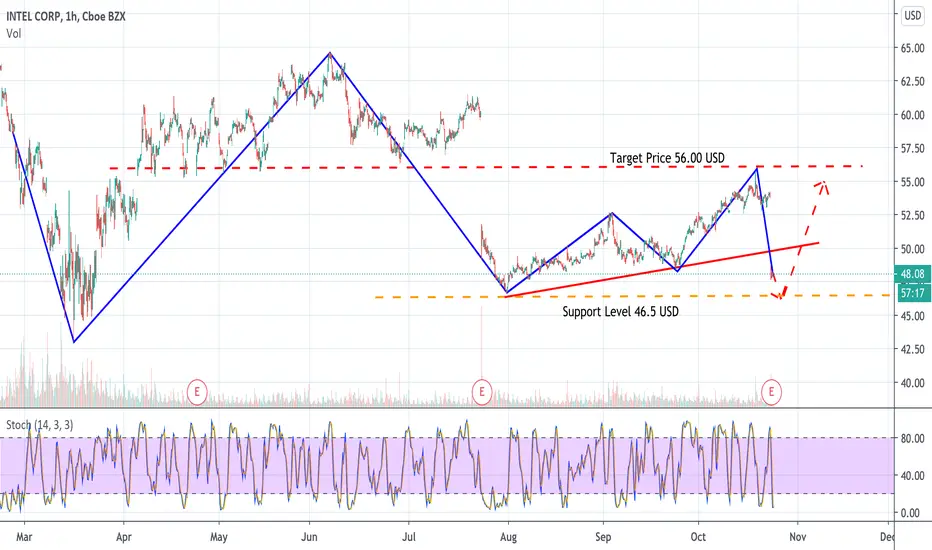932x550 pixels.
Task: Click the Target Price 56.00 USD label
Action: [x=667, y=158]
